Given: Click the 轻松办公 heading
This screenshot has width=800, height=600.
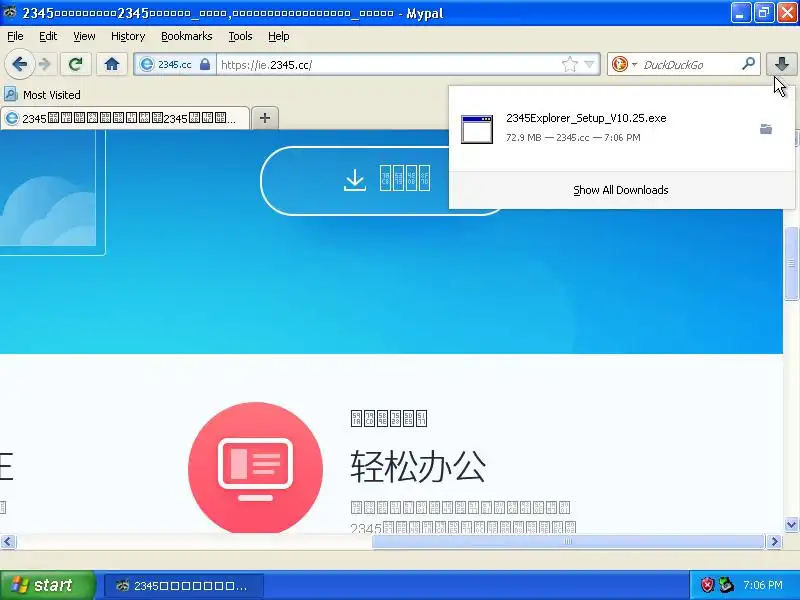Looking at the screenshot, I should click(x=418, y=466).
